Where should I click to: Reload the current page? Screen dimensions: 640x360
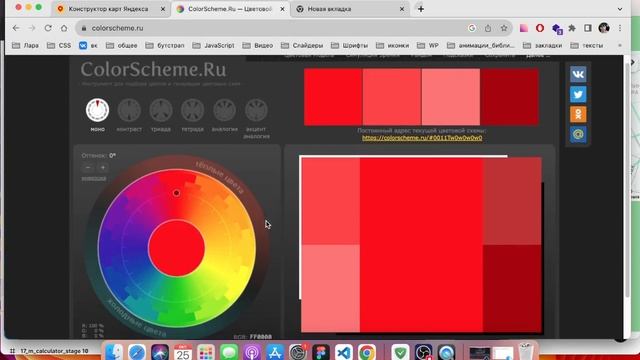click(x=48, y=28)
